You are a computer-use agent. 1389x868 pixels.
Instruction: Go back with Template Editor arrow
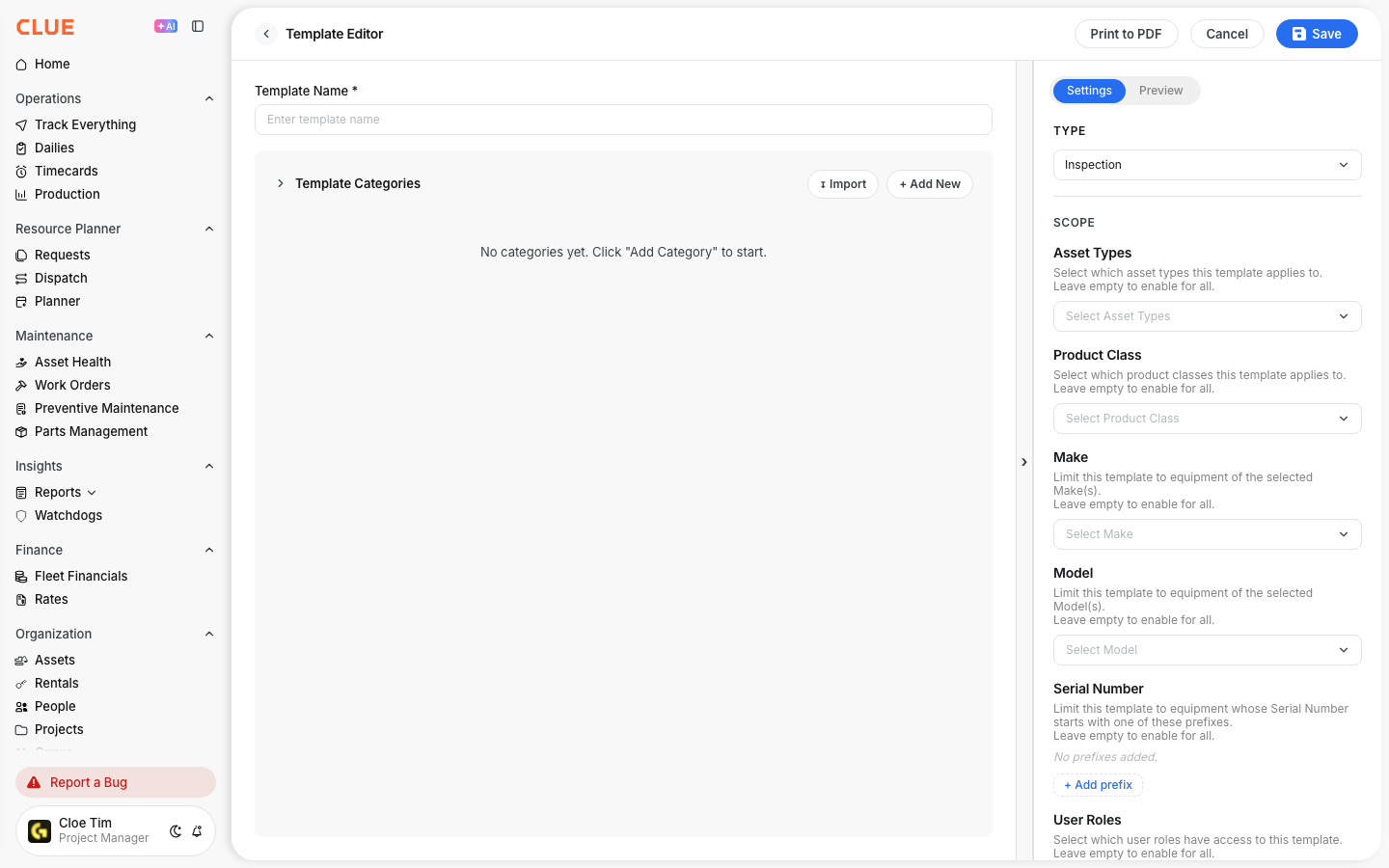tap(266, 34)
